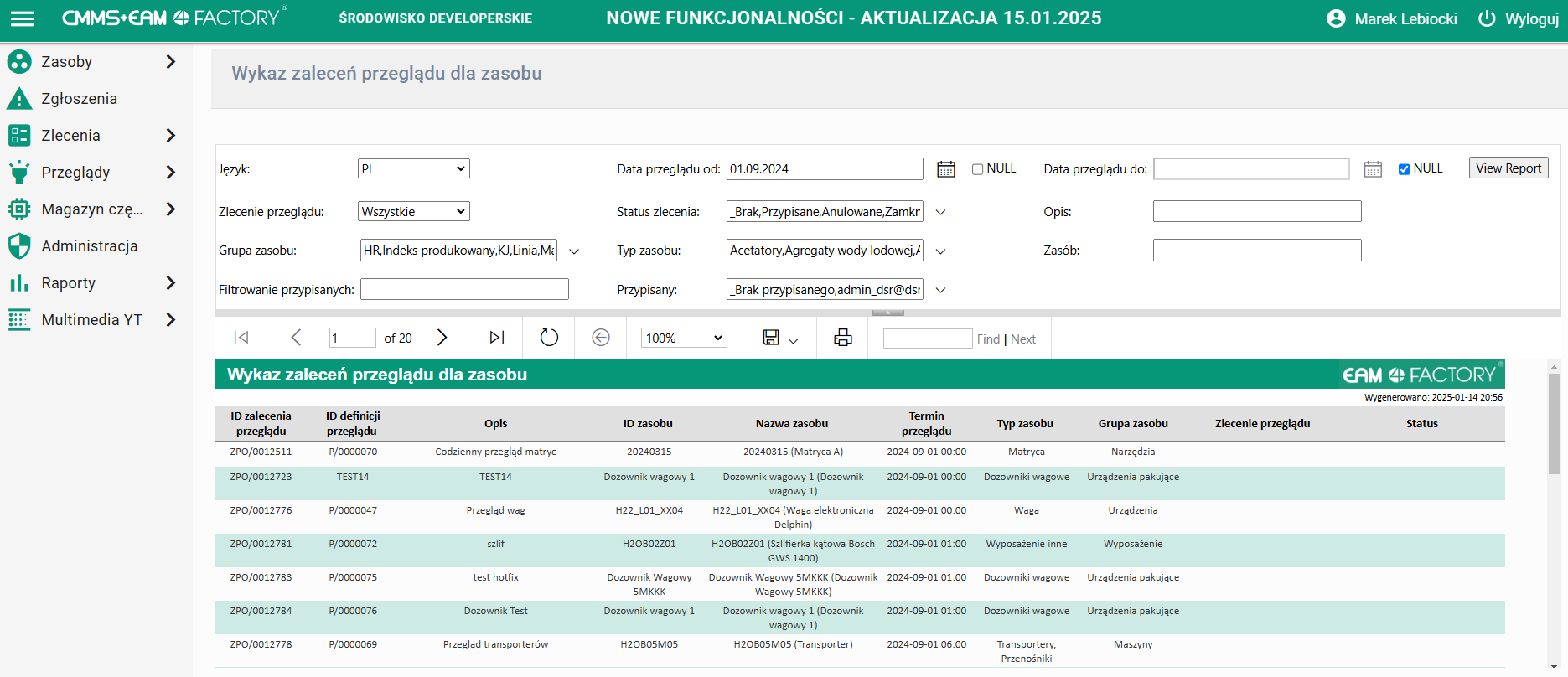
Task: Focus the Data przeglądu od field
Action: 825,168
